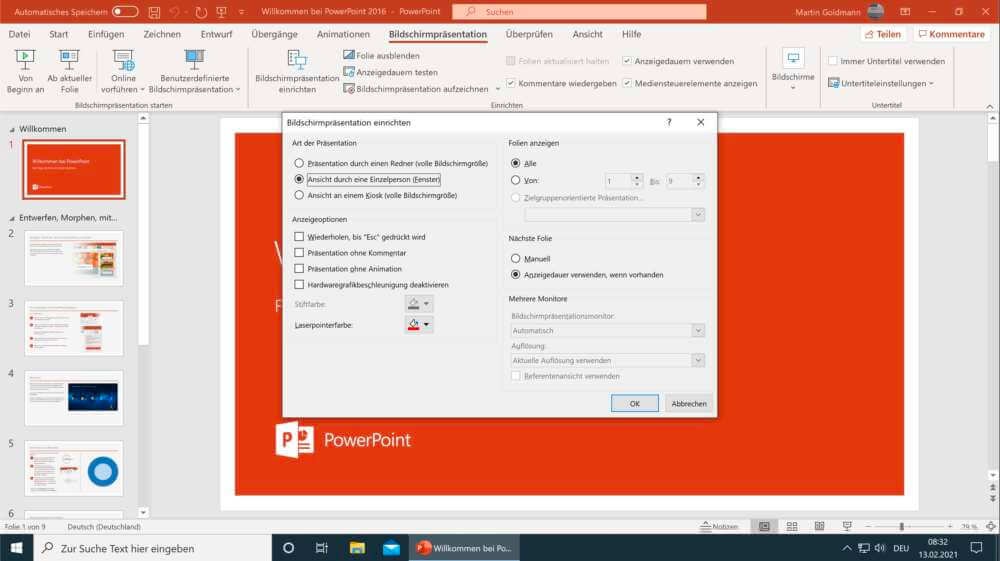Switch to normal view in status bar
Viewport: 1000px width, 561px height.
pyautogui.click(x=764, y=527)
